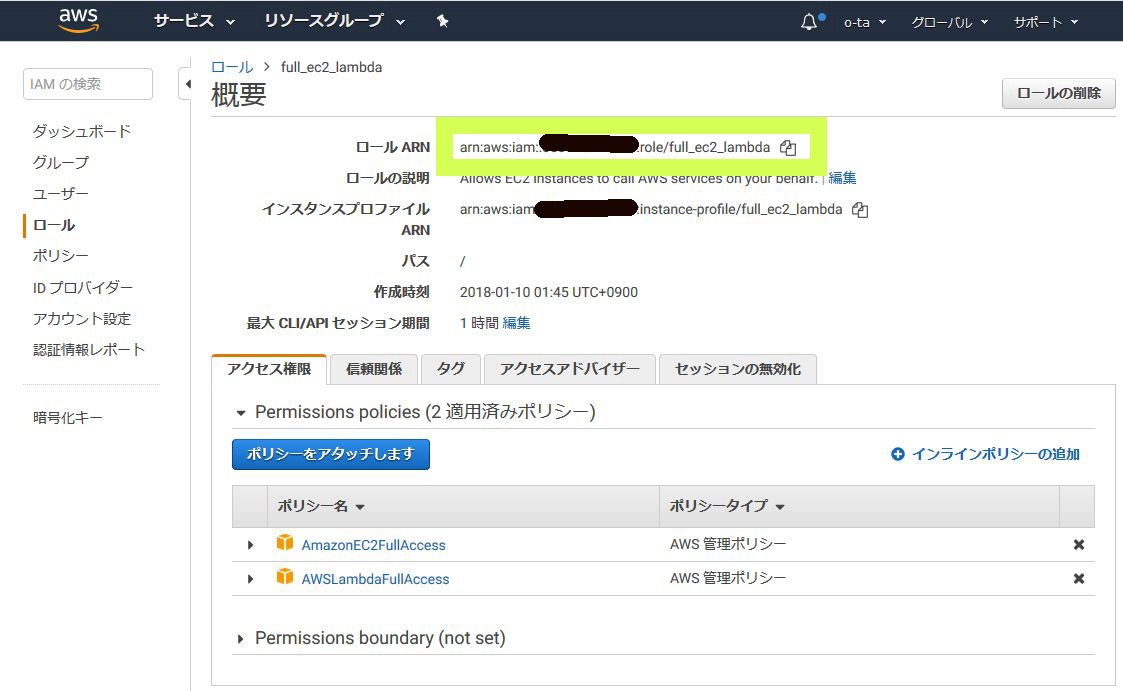Image resolution: width=1123 pixels, height=691 pixels.
Task: Click the ロールの削除 button
Action: 1059,93
